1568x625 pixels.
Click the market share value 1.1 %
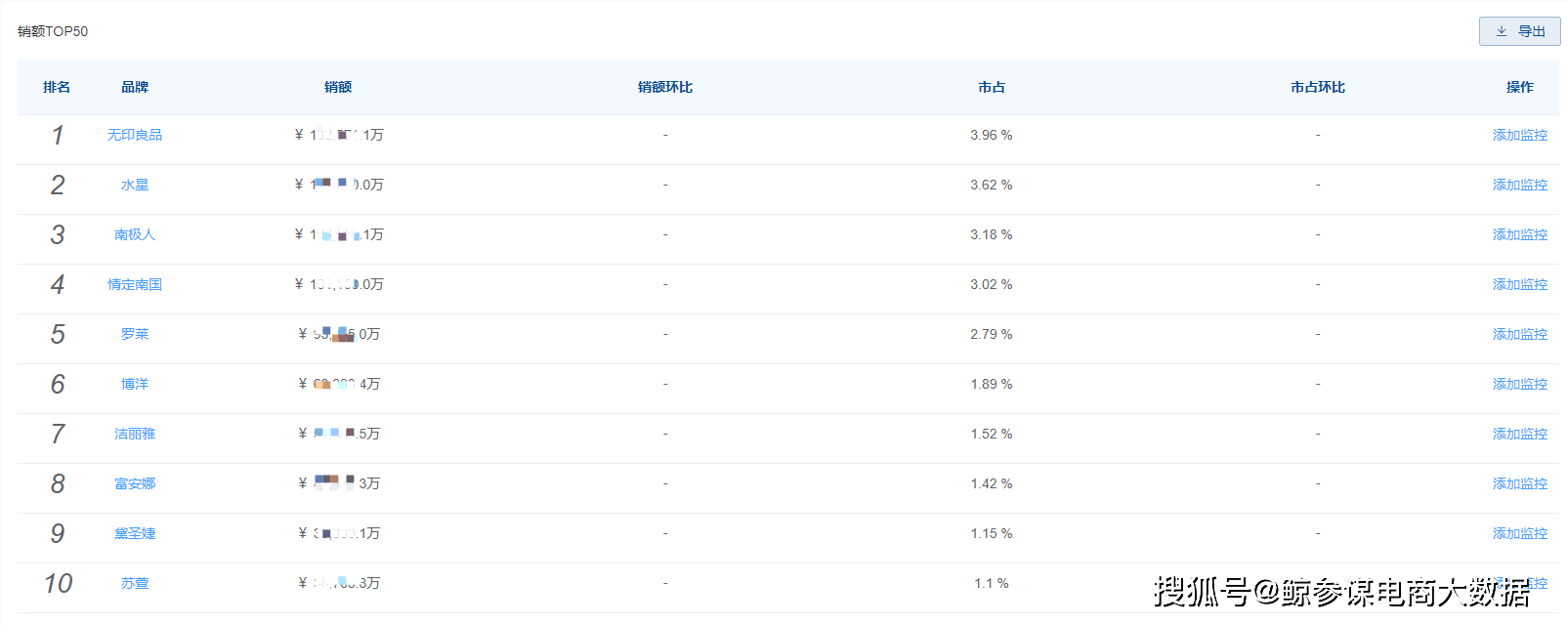[x=992, y=583]
